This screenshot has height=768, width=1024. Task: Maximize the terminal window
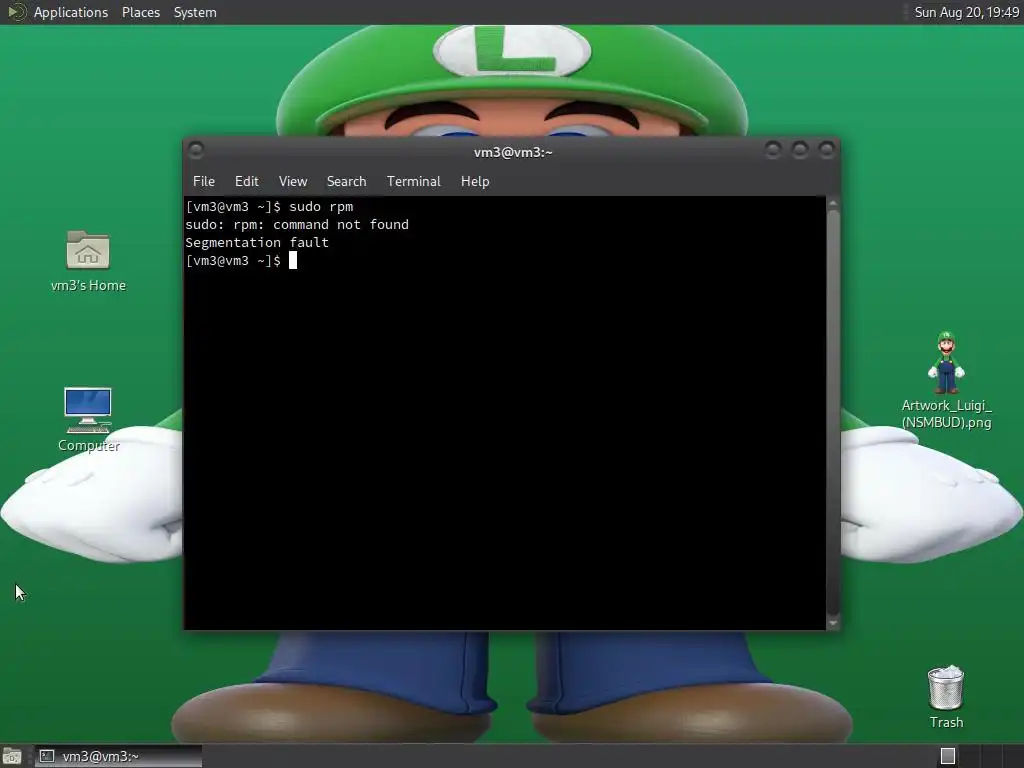coord(799,150)
